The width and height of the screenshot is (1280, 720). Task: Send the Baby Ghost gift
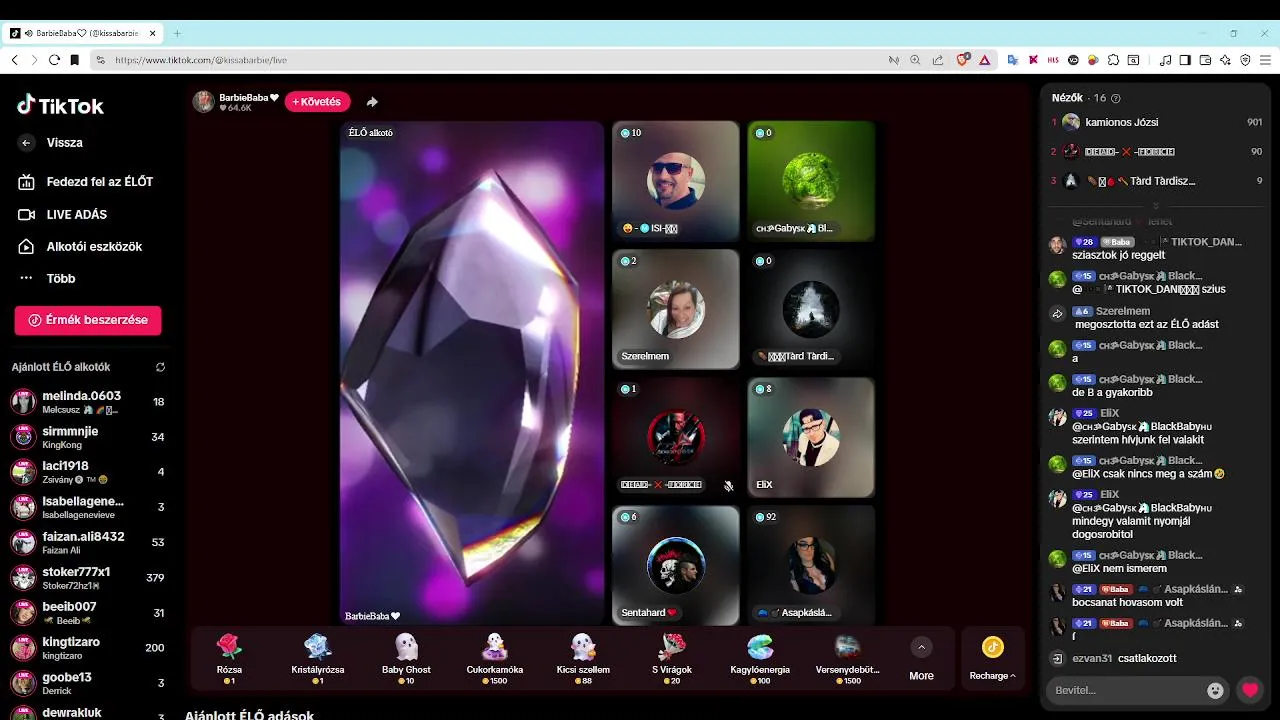coord(406,657)
